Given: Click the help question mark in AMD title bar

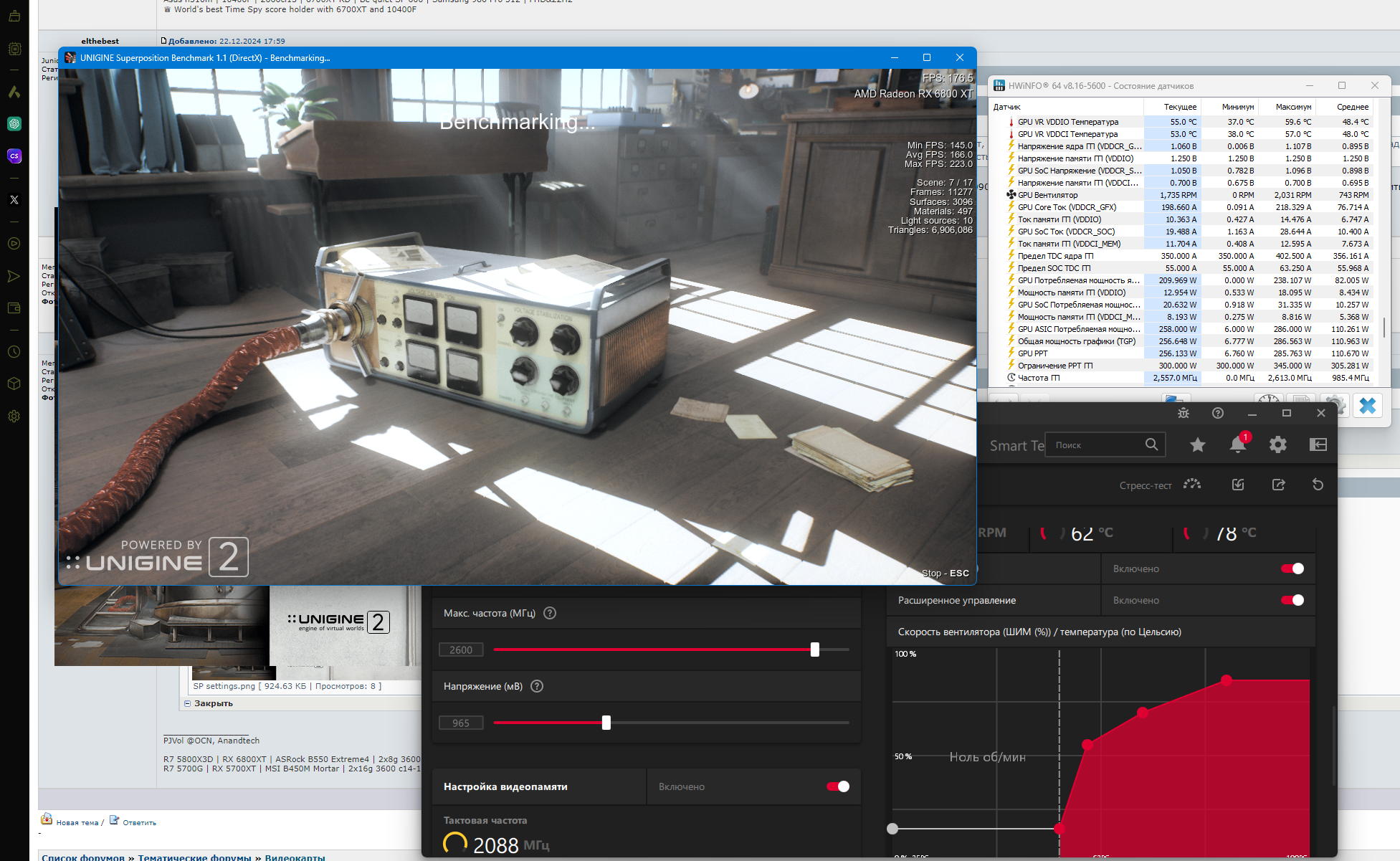Looking at the screenshot, I should point(1217,413).
